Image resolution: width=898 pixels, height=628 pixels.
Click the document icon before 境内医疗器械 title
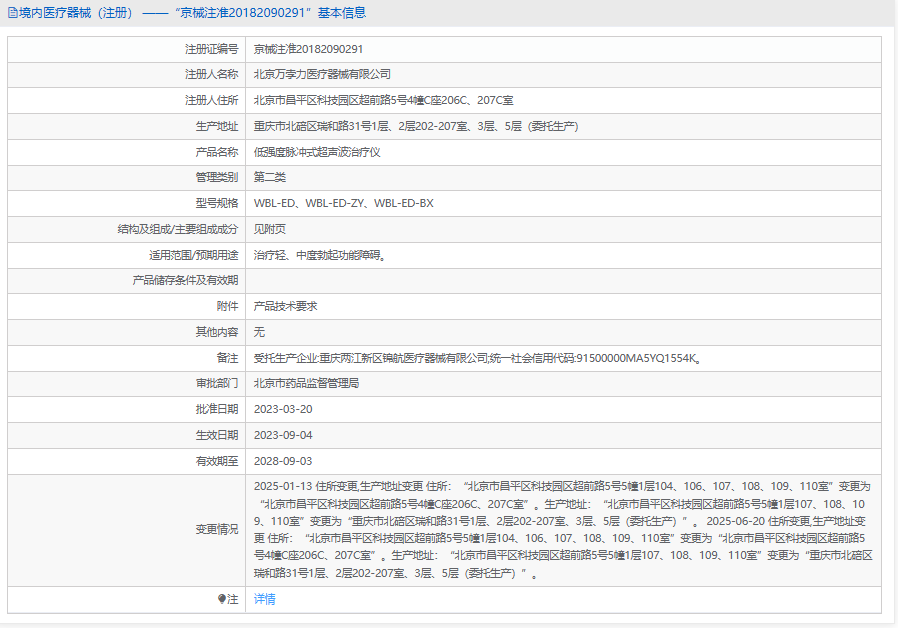13,13
